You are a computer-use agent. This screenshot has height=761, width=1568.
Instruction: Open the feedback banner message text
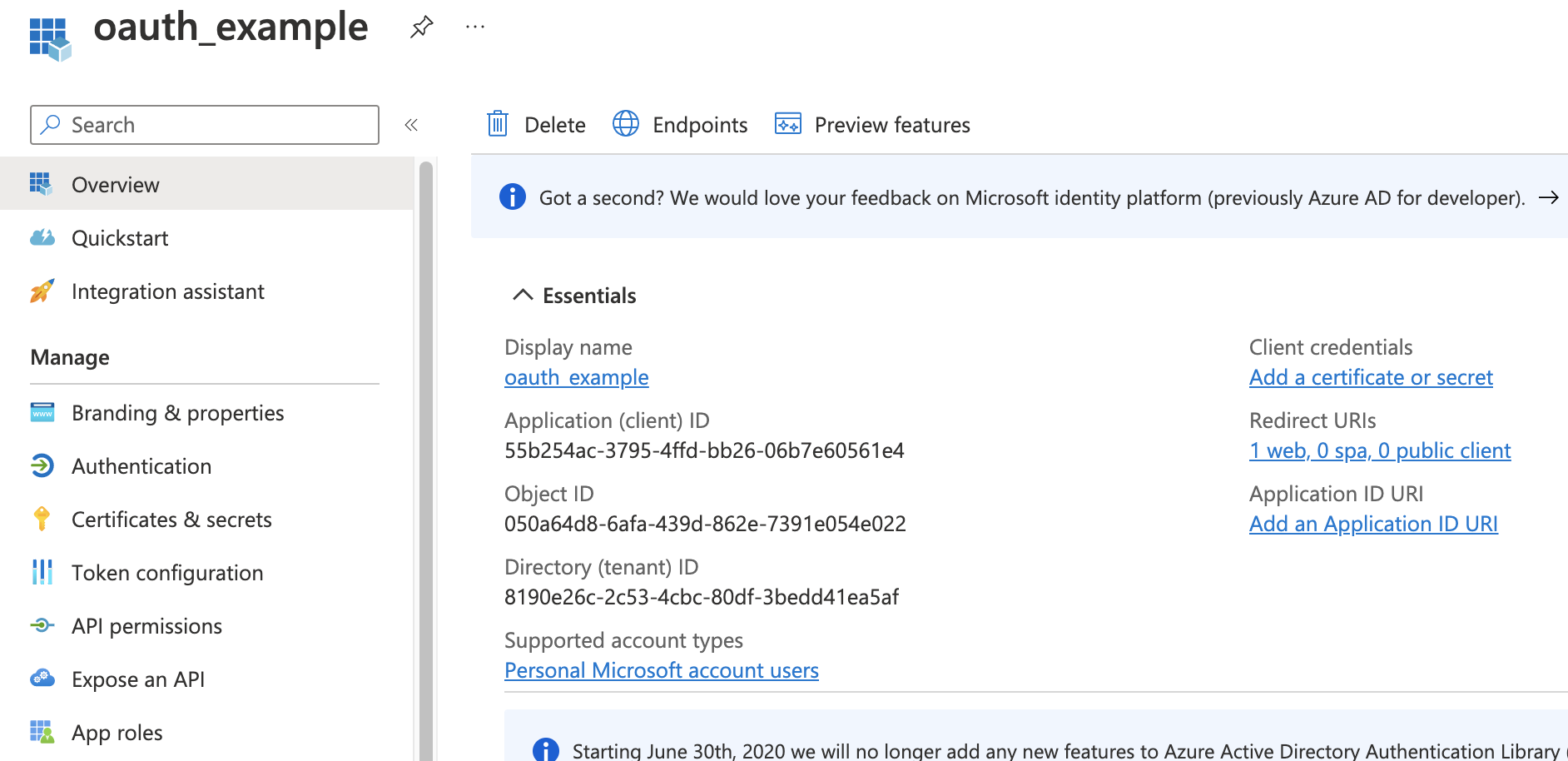[x=1032, y=198]
